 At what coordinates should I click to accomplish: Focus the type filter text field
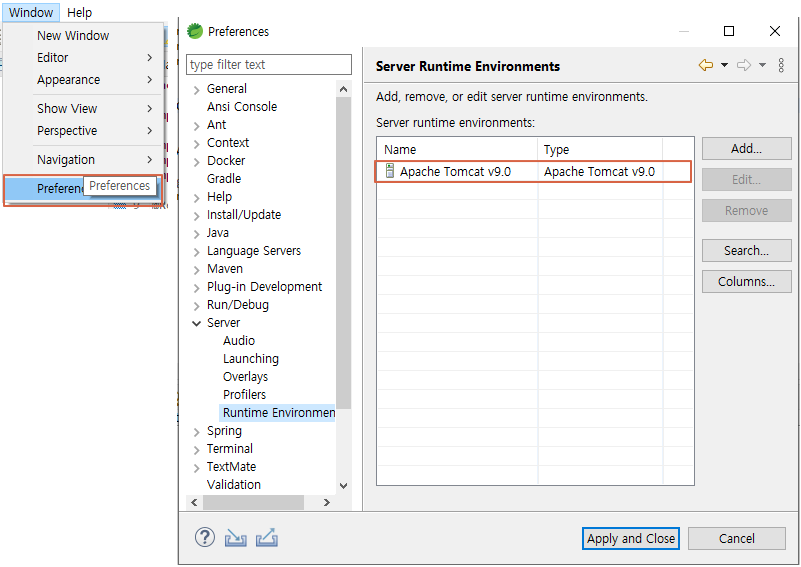coord(269,64)
